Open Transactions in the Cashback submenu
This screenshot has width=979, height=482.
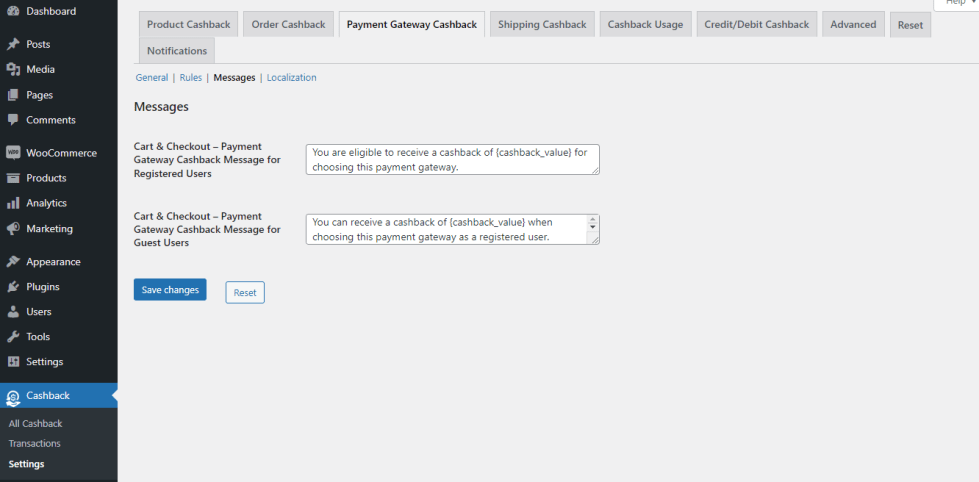tap(34, 443)
